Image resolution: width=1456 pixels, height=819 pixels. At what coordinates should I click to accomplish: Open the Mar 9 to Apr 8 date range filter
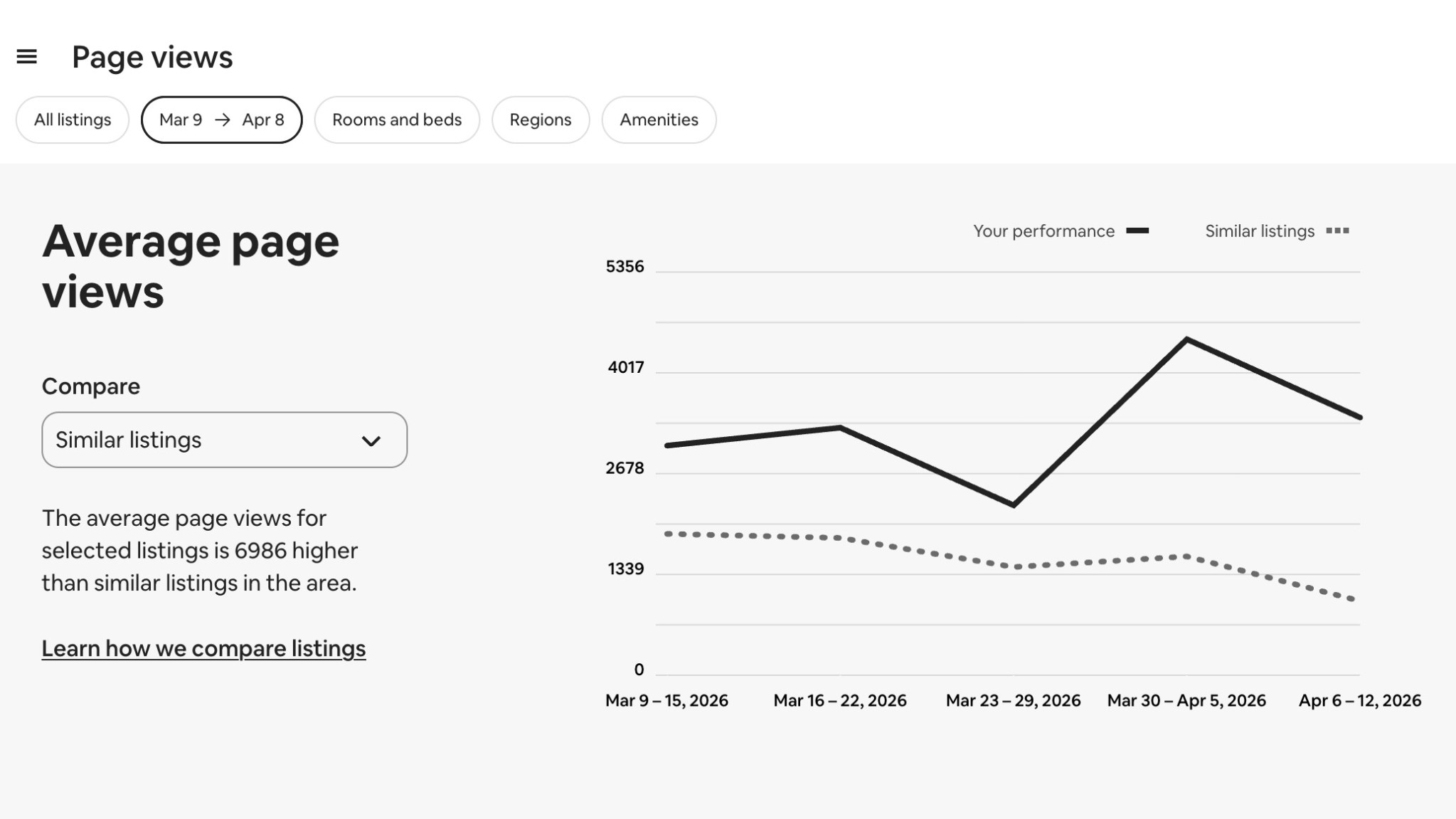222,120
